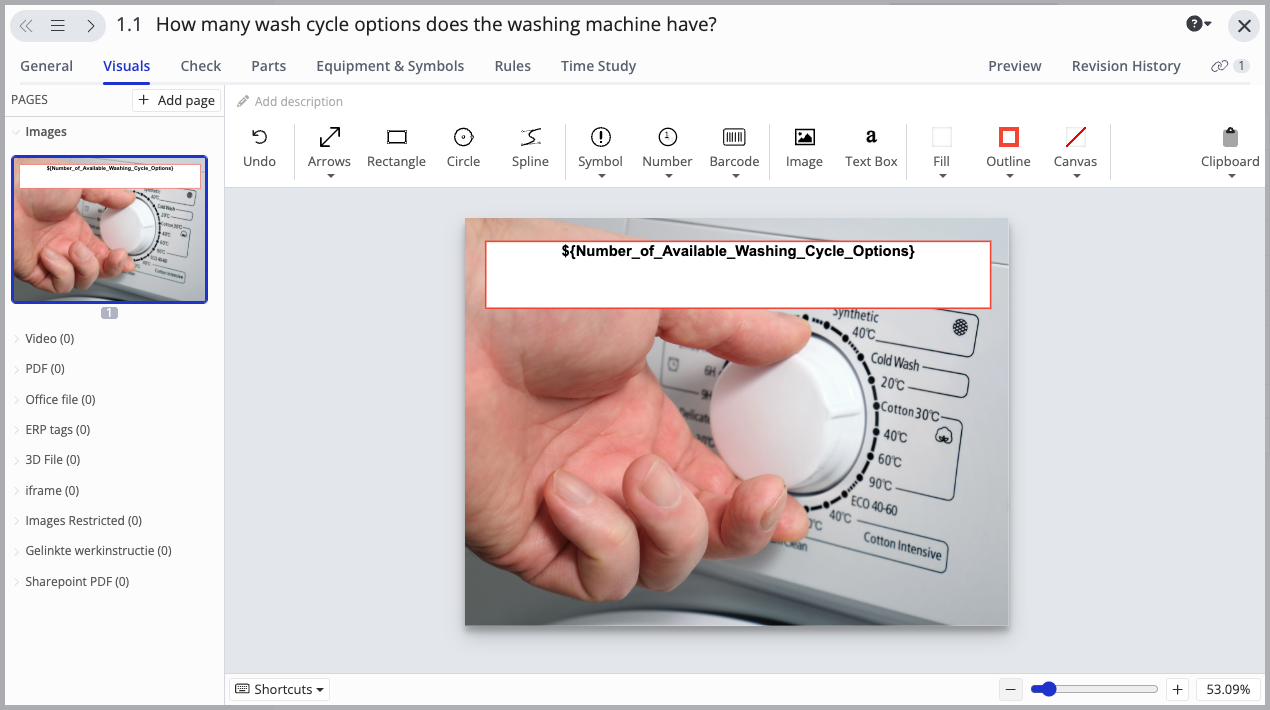The image size is (1270, 710).
Task: Open the Shortcuts dropdown
Action: tap(278, 689)
